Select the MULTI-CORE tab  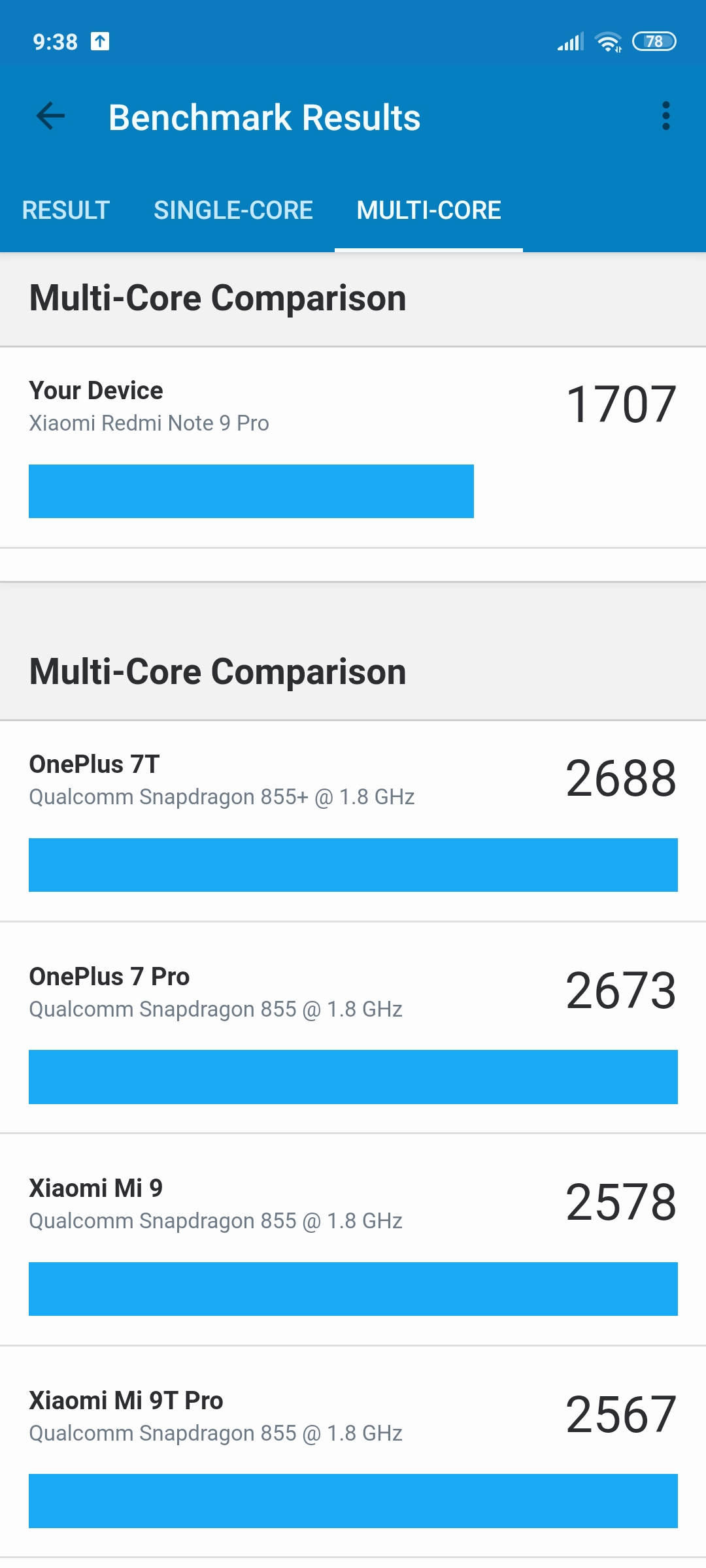click(x=429, y=210)
